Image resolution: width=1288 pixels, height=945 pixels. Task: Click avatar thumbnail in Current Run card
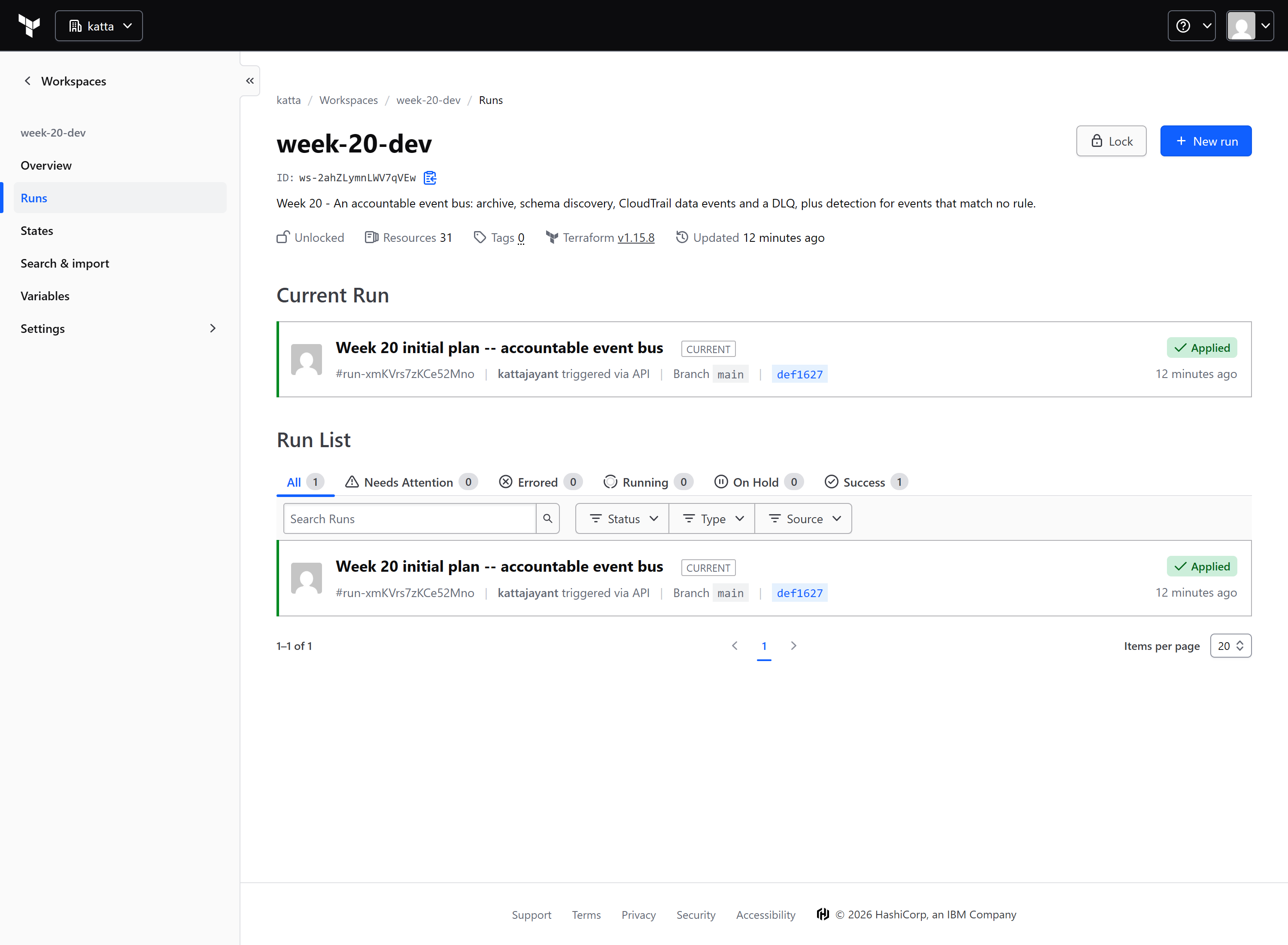point(307,359)
